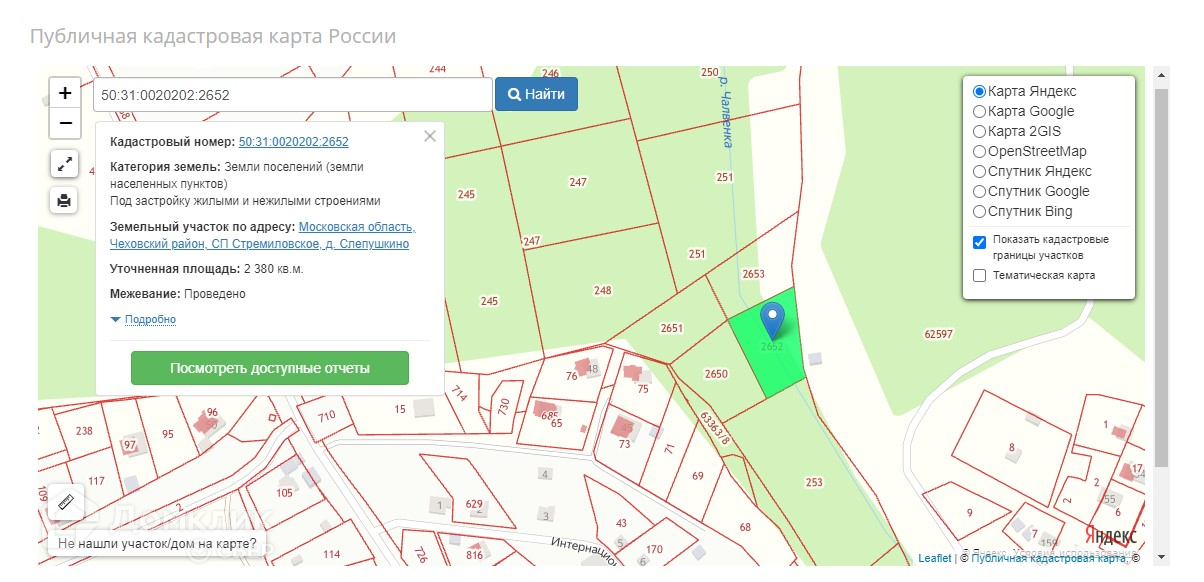The width and height of the screenshot is (1204, 582).
Task: Focus the cadastral number search field
Action: click(x=293, y=95)
